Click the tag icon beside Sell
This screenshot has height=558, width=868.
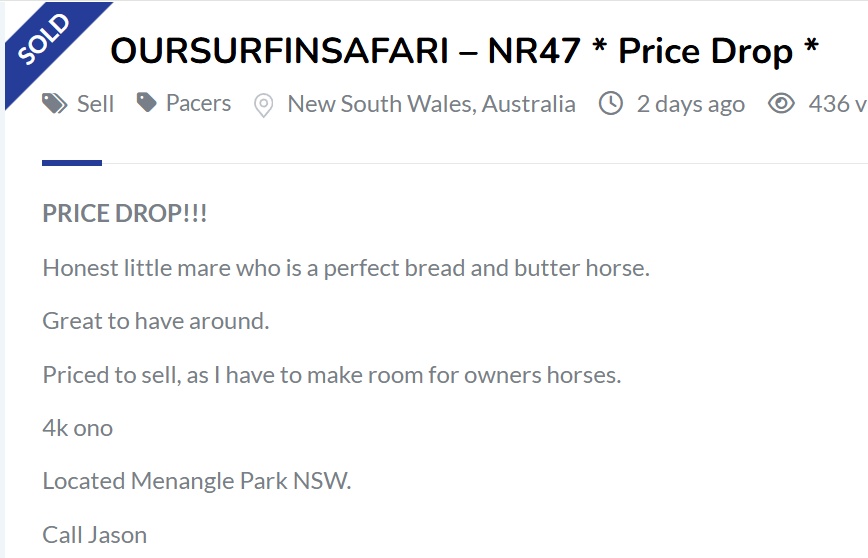pyautogui.click(x=54, y=103)
